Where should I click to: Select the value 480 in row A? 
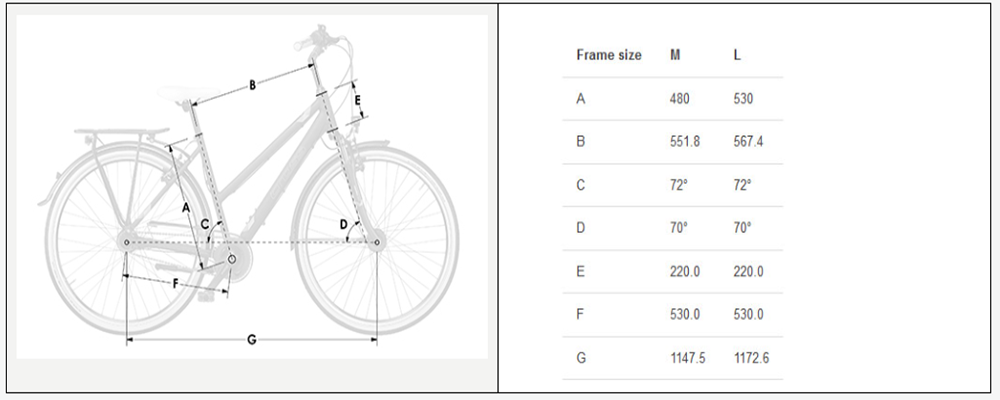[679, 98]
